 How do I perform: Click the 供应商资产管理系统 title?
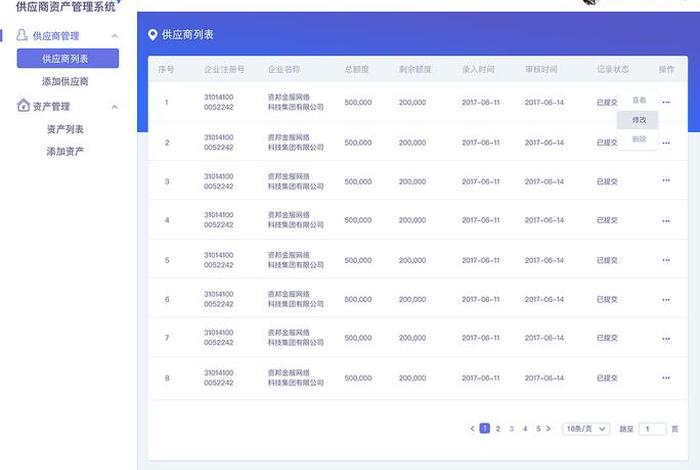click(66, 6)
